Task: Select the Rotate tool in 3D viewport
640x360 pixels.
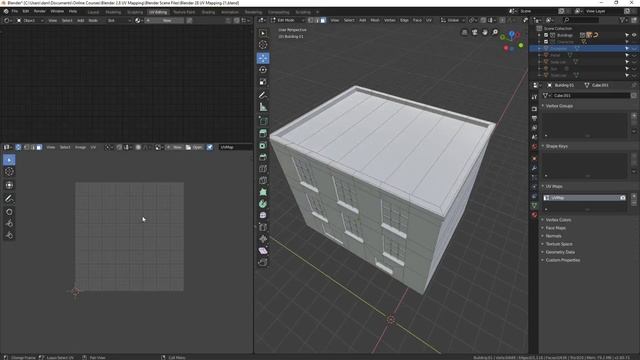Action: click(x=263, y=70)
